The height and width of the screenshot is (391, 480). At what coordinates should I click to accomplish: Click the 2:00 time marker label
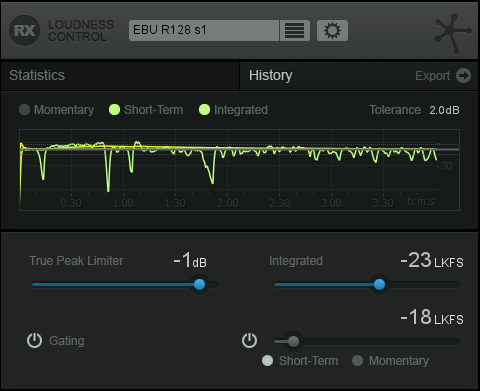point(228,203)
